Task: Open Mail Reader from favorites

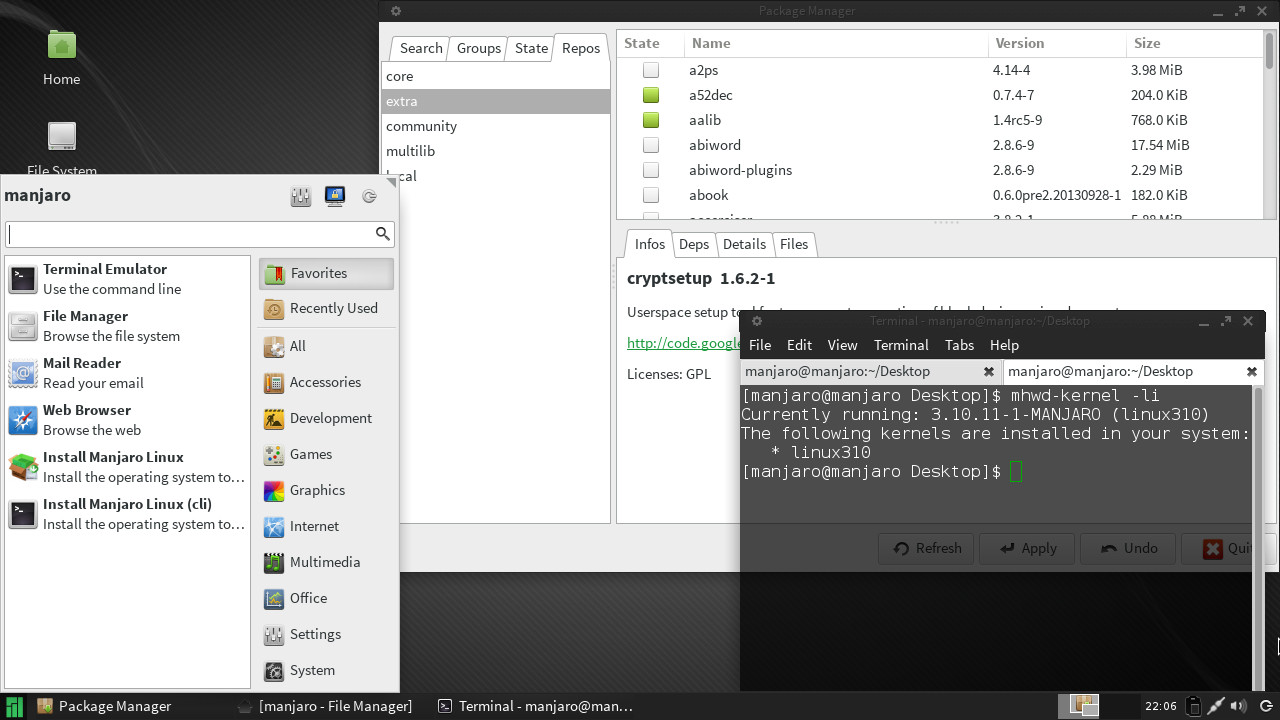Action: [127, 373]
